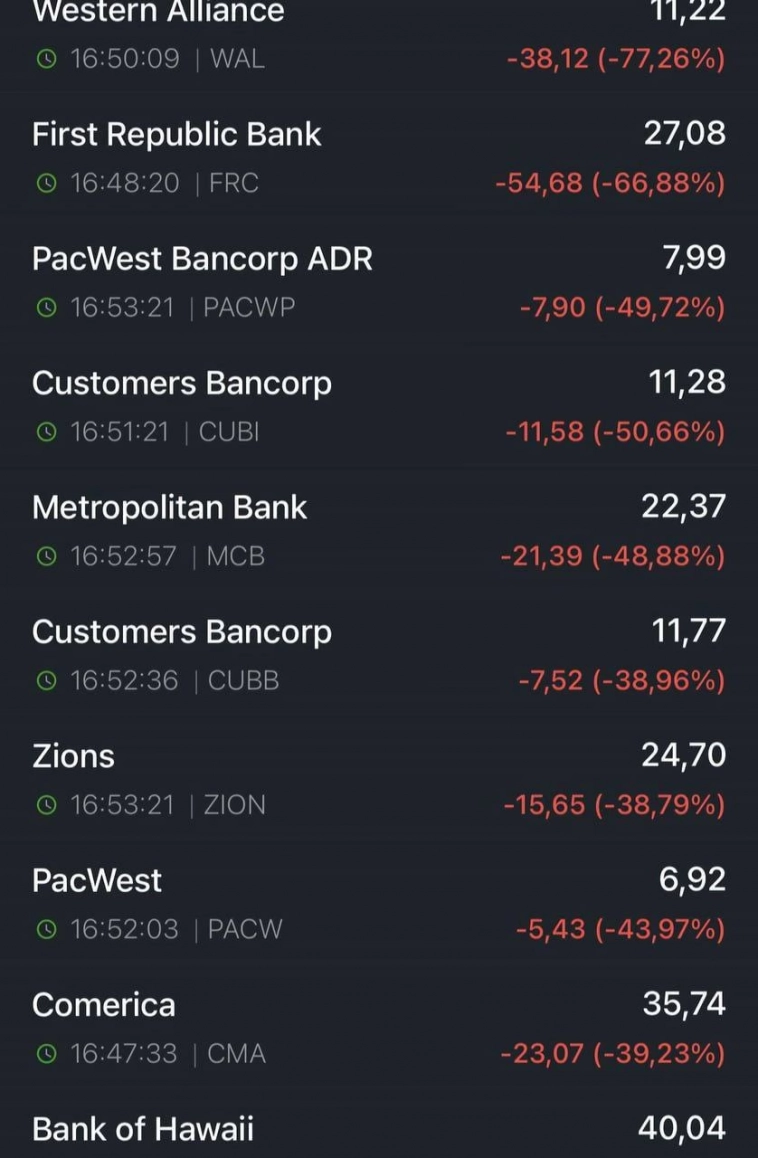Screen dimensions: 758x1158
Task: Tap the -23,07 (-39,23%) Comerica change
Action: point(612,1054)
